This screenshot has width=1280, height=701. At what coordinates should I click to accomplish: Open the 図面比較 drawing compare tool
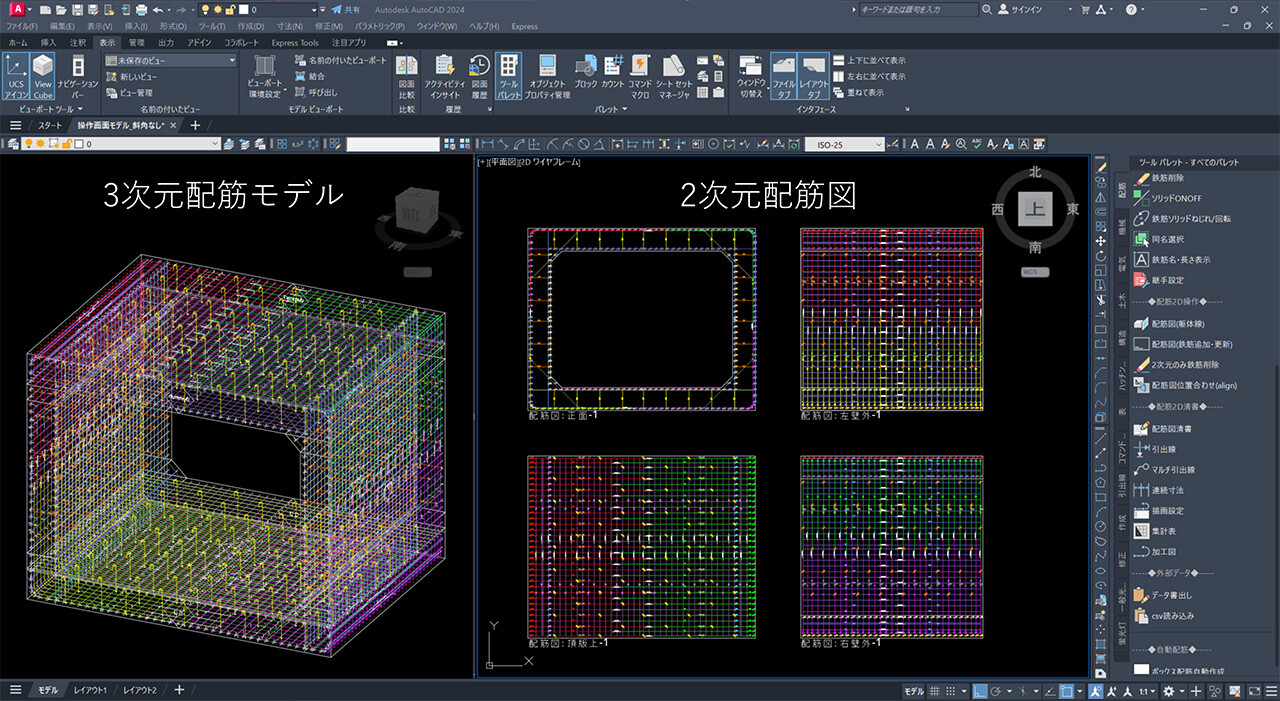406,77
